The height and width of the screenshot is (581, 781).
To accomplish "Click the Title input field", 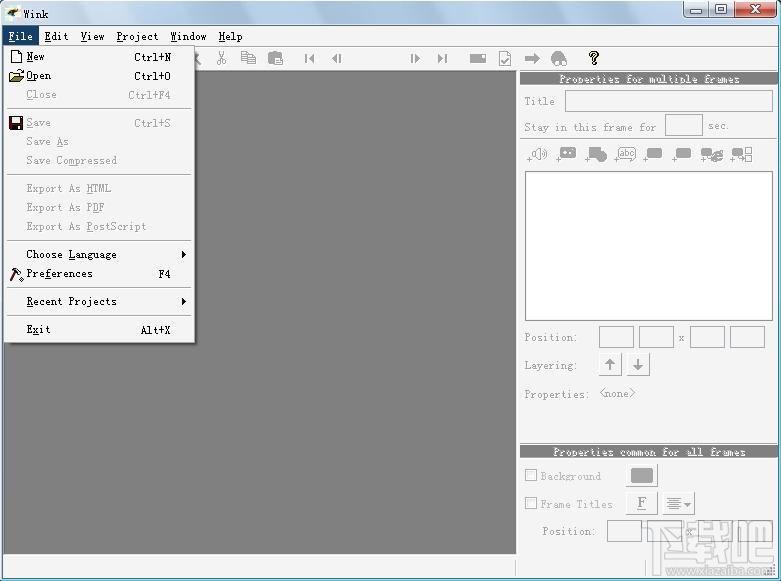I will (x=669, y=101).
